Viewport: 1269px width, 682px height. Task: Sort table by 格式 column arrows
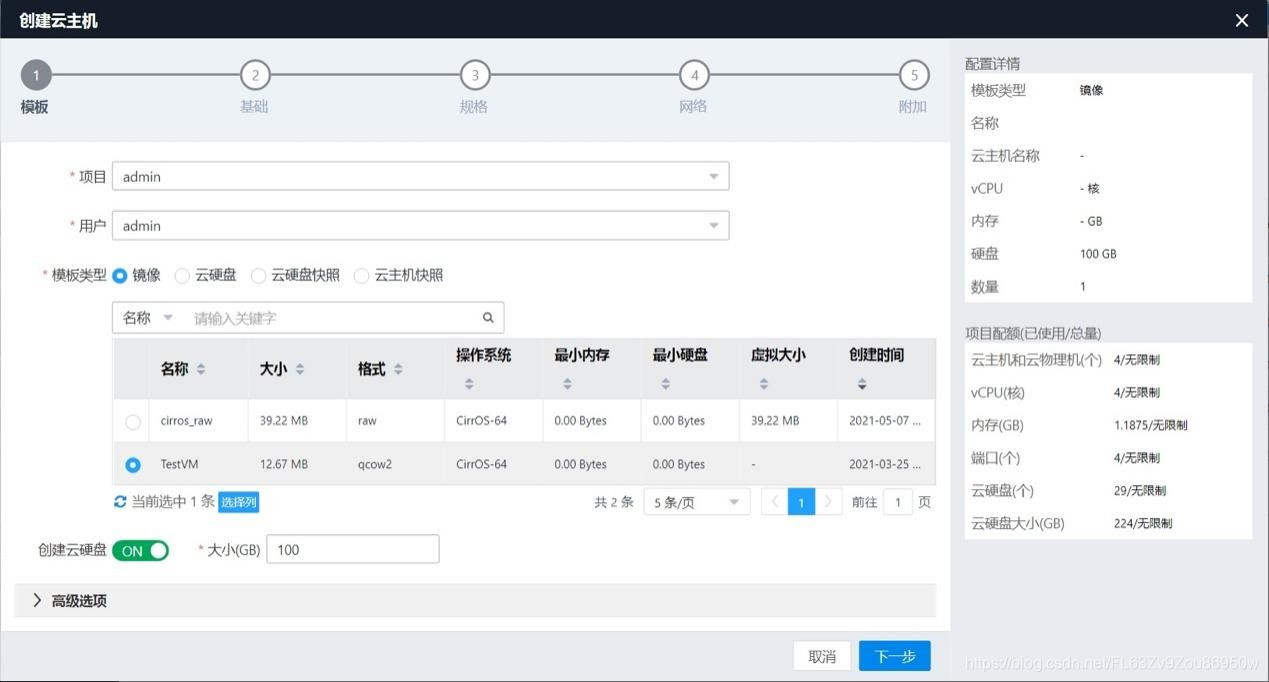click(398, 369)
